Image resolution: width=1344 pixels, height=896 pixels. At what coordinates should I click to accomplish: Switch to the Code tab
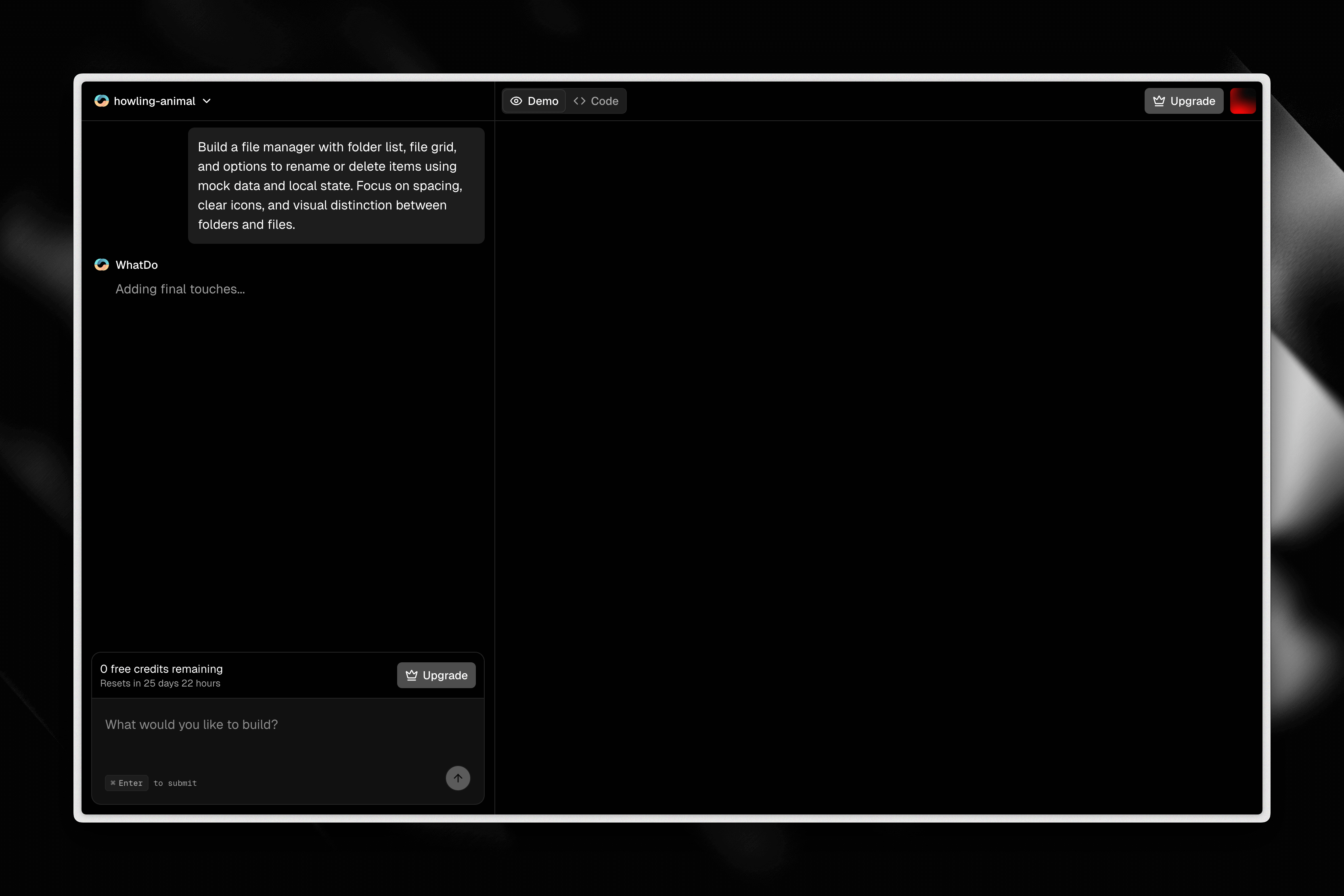(x=596, y=101)
